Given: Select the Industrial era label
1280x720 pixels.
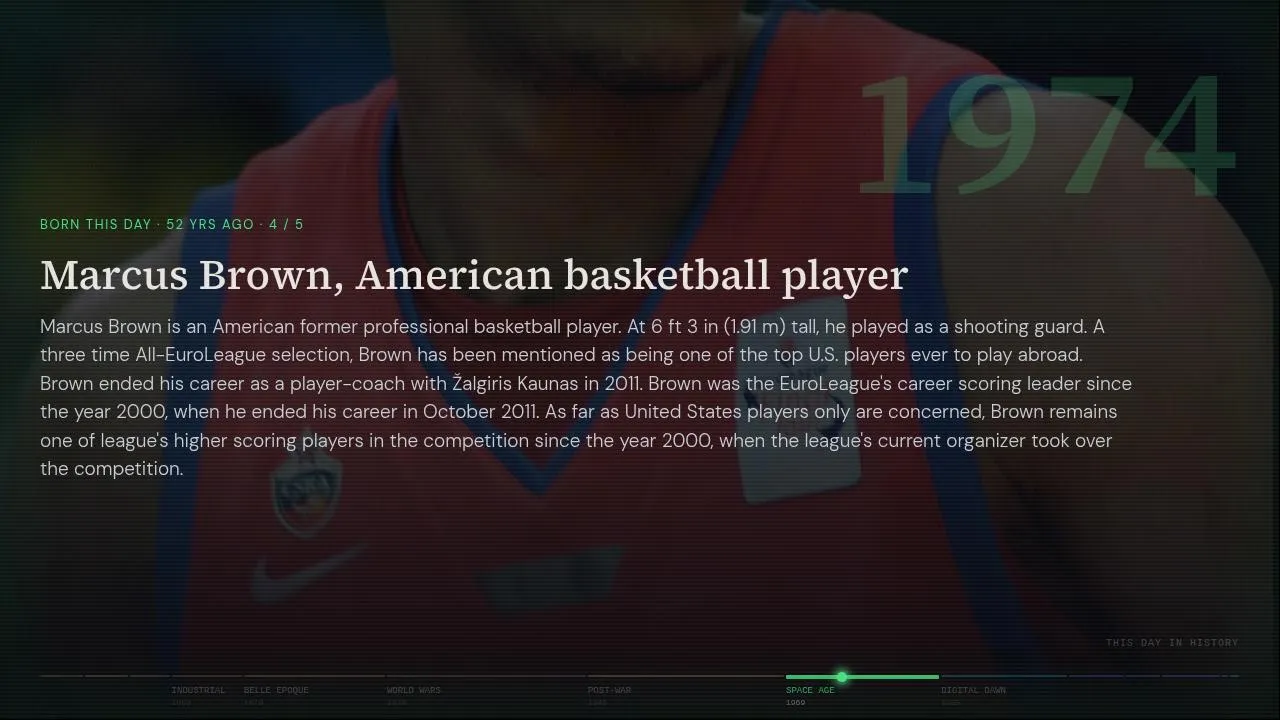Looking at the screenshot, I should (198, 690).
